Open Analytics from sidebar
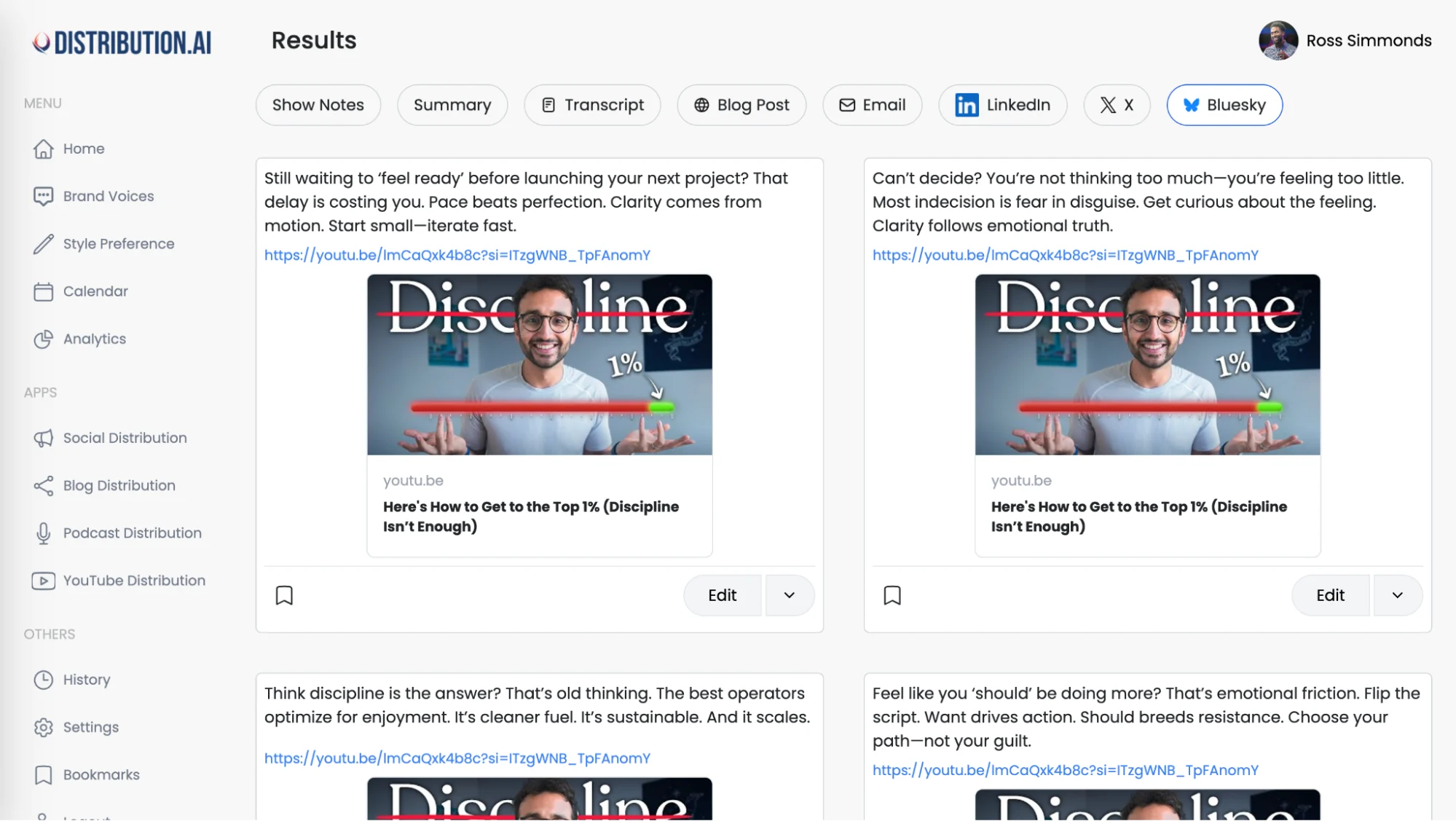Image resolution: width=1456 pixels, height=821 pixels. [x=95, y=339]
